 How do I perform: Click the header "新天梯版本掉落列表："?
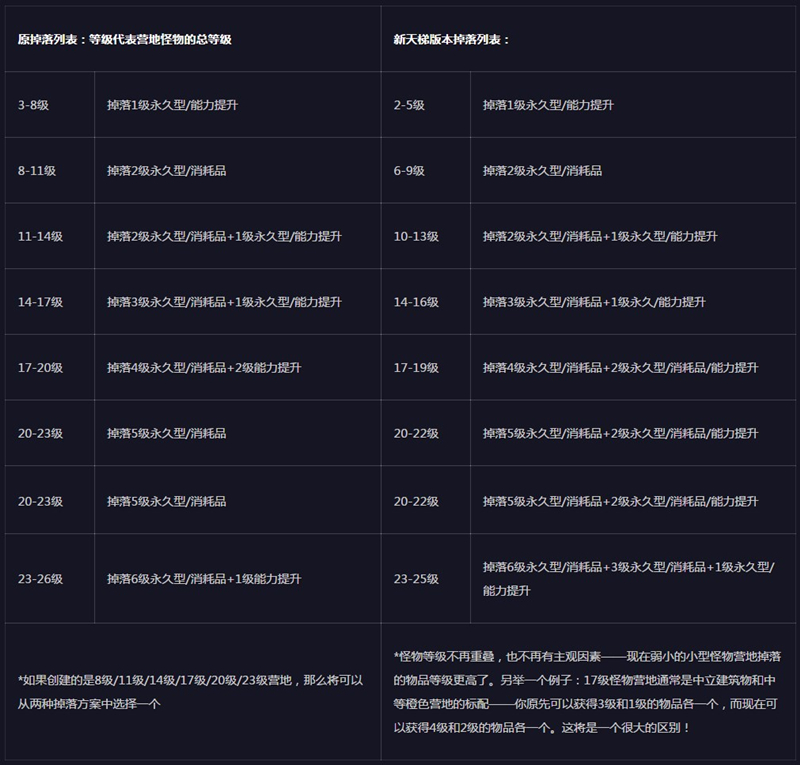452,40
